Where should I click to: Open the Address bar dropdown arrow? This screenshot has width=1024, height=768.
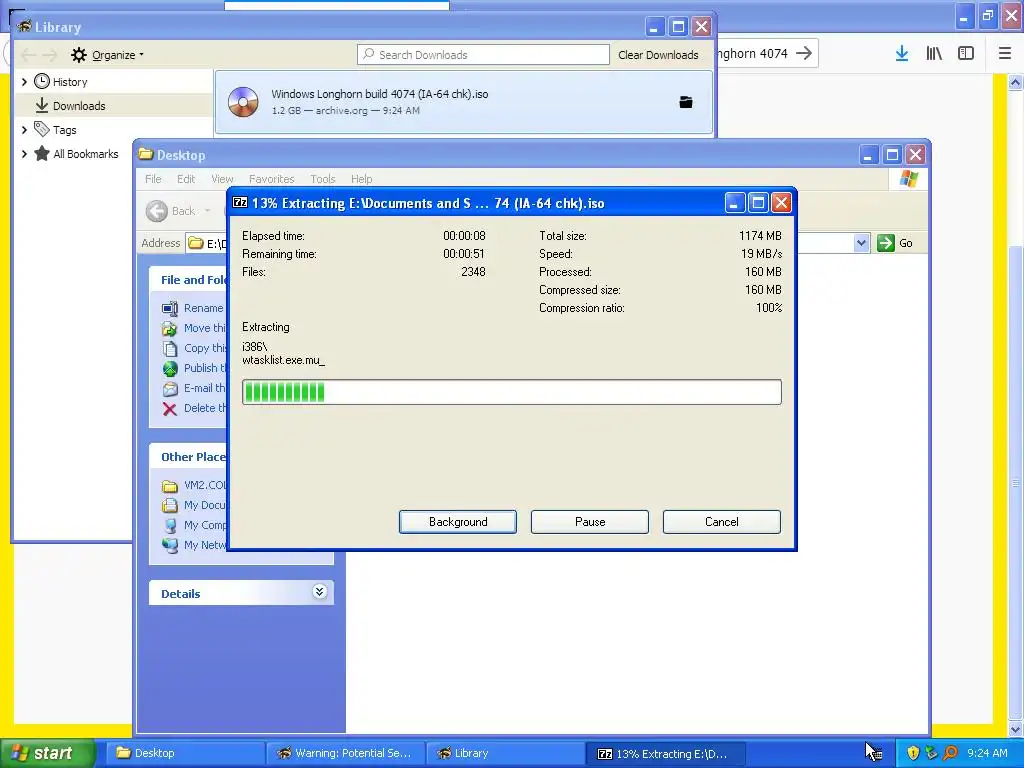(861, 243)
